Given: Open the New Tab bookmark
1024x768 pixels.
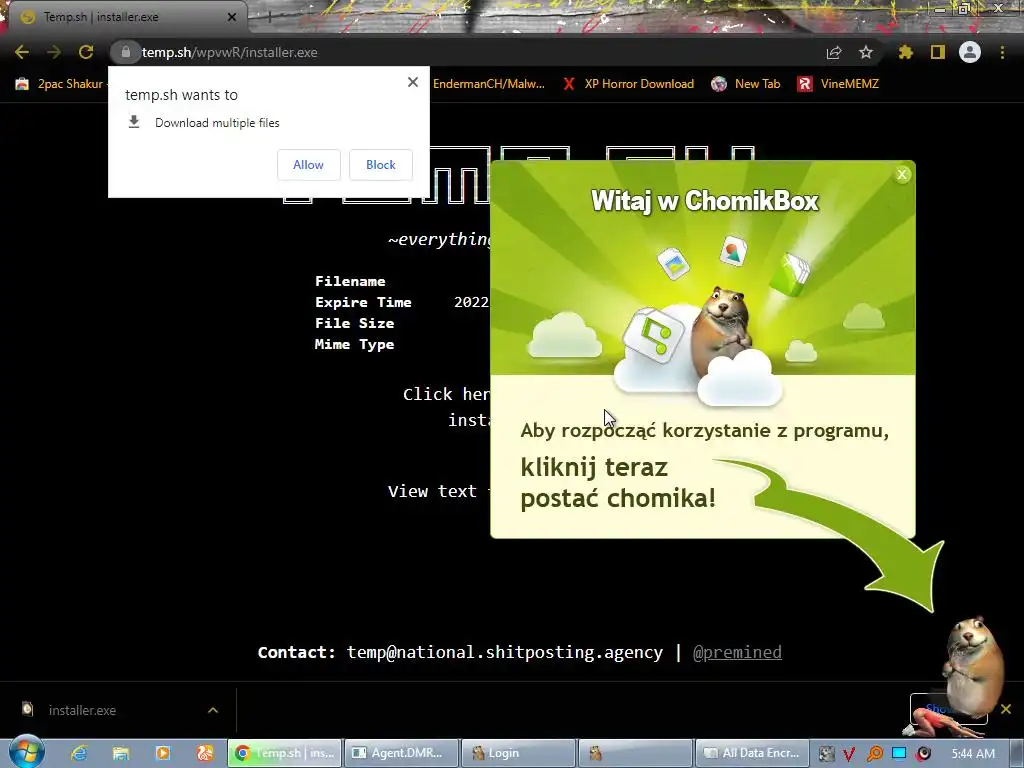Looking at the screenshot, I should [x=746, y=84].
